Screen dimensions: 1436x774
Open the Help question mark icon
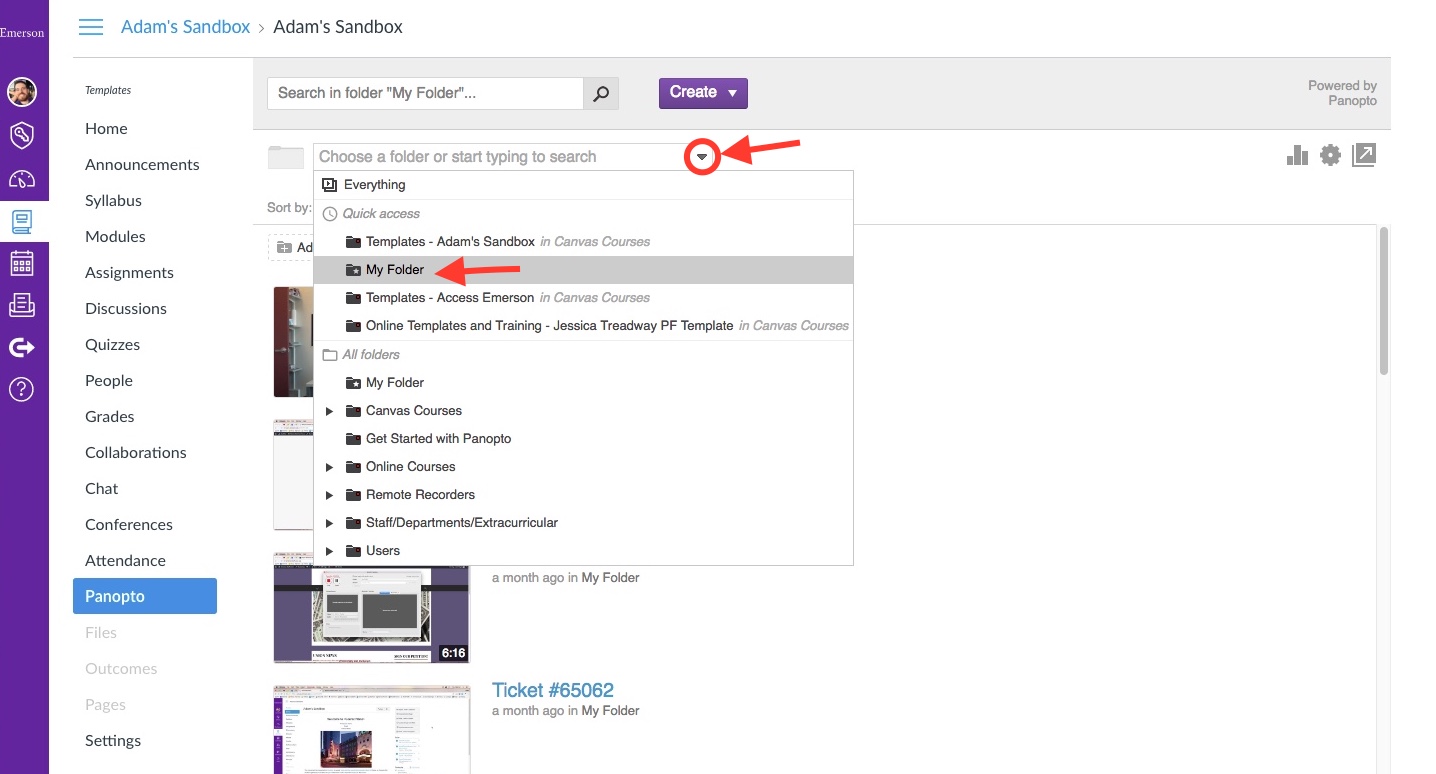tap(22, 389)
